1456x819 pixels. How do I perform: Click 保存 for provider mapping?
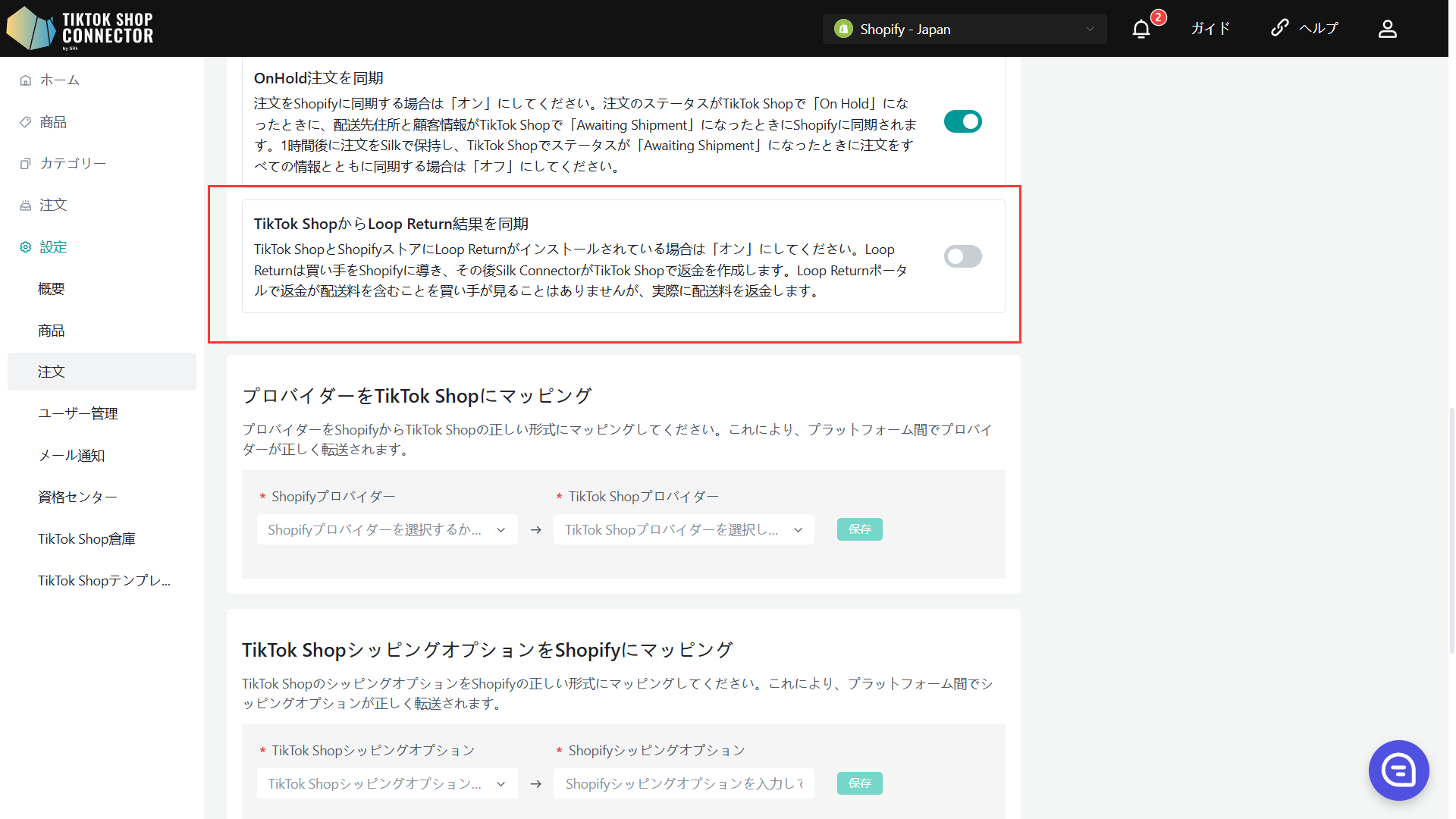coord(860,529)
